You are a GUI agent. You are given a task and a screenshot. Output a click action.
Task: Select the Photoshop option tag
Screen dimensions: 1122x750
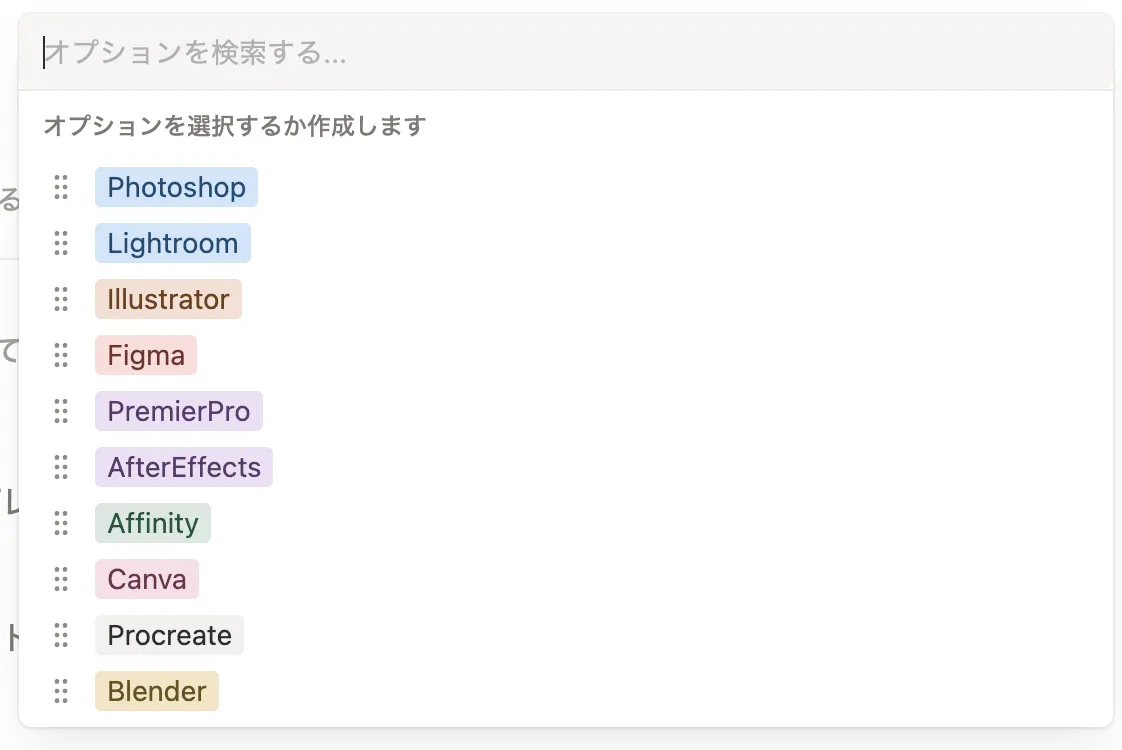click(x=176, y=187)
